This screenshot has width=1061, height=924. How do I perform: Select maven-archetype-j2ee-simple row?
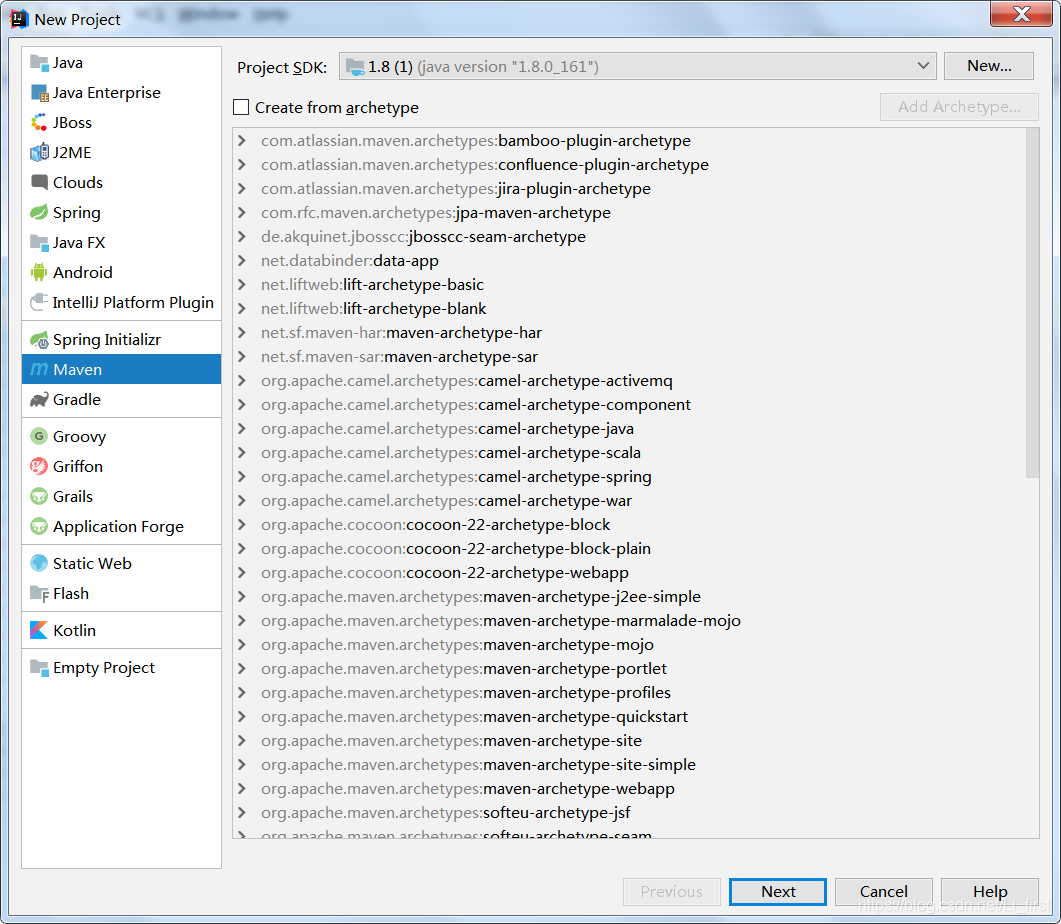click(x=629, y=597)
